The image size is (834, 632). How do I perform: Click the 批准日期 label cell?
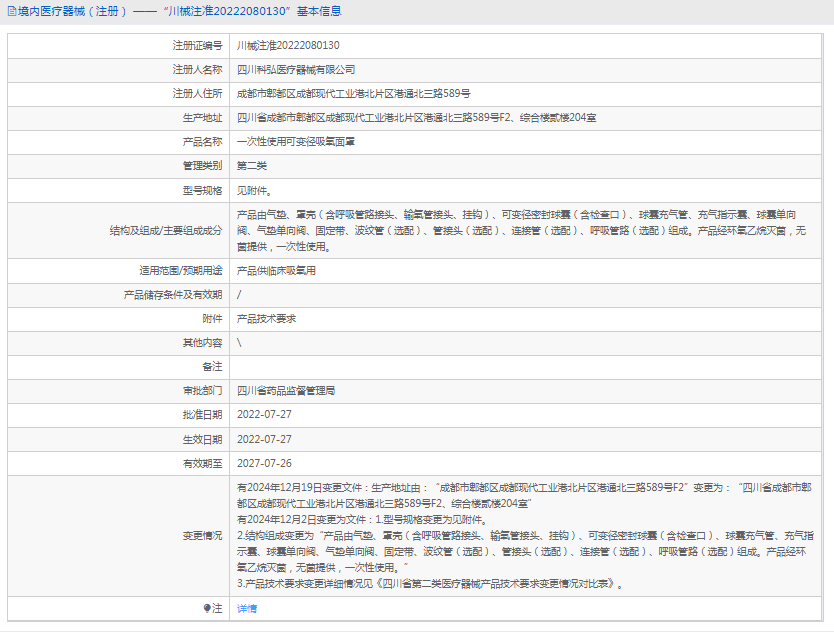coord(119,414)
